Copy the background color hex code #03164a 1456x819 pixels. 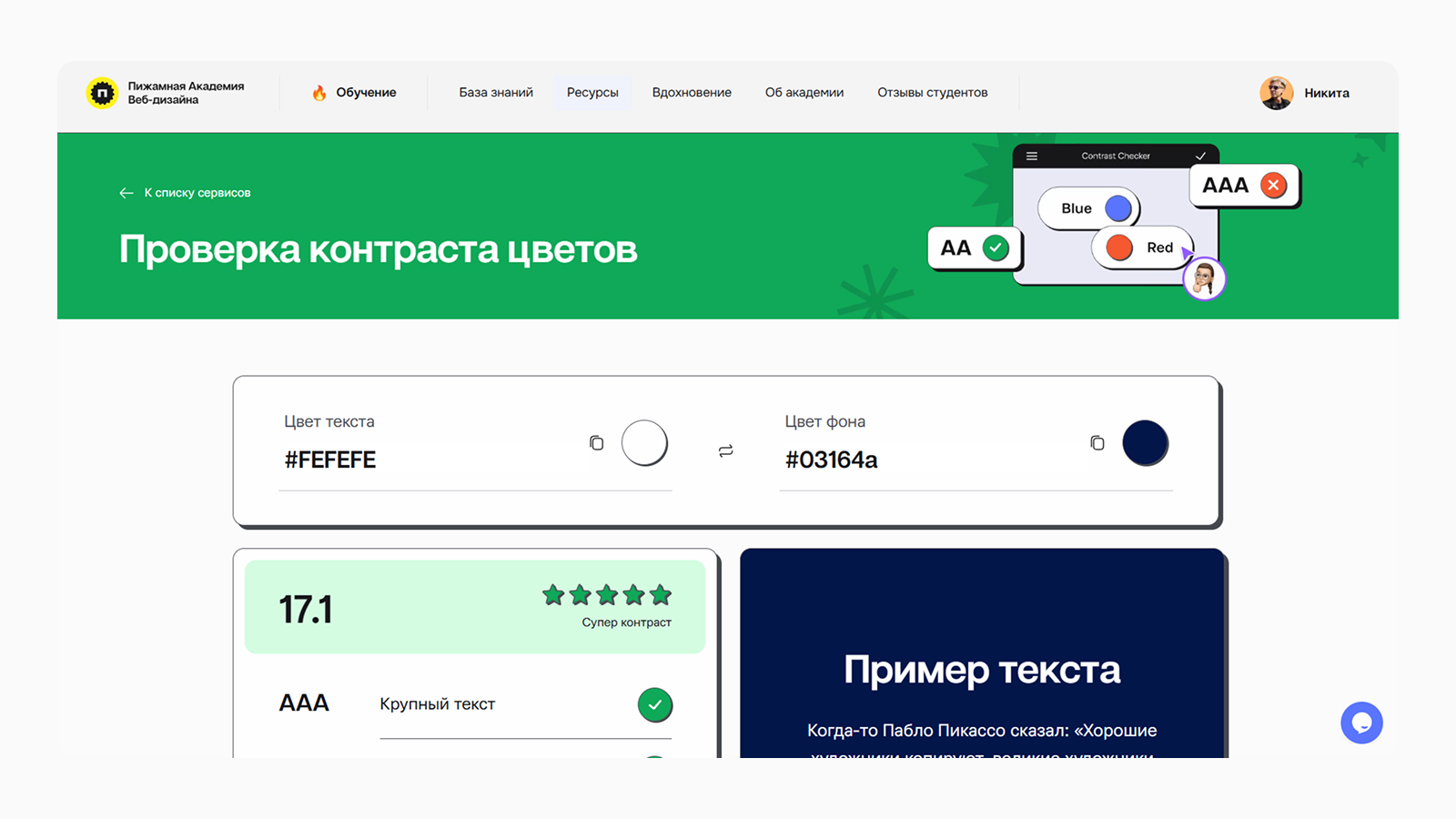point(1097,442)
